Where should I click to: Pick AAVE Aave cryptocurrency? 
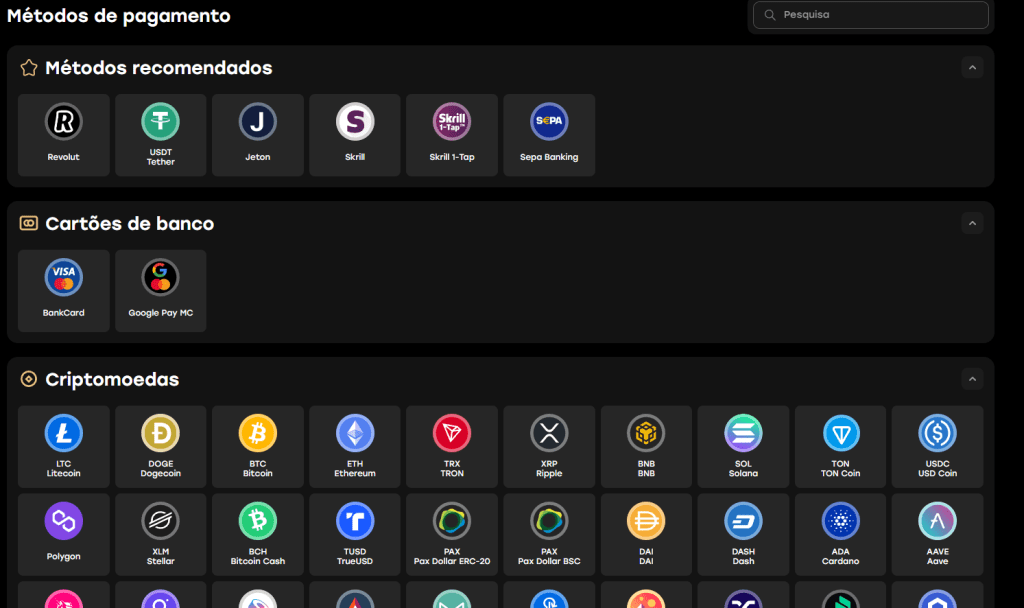(x=937, y=534)
